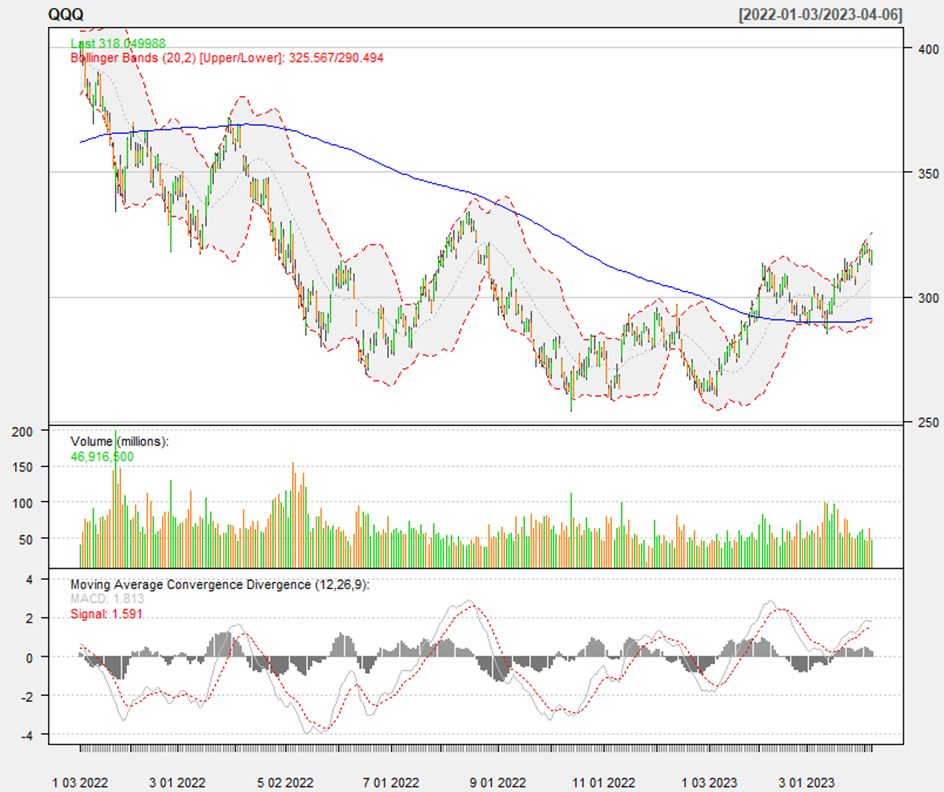Click the 100 volume axis label
Viewport: 944px width, 792px height.
[x=23, y=503]
